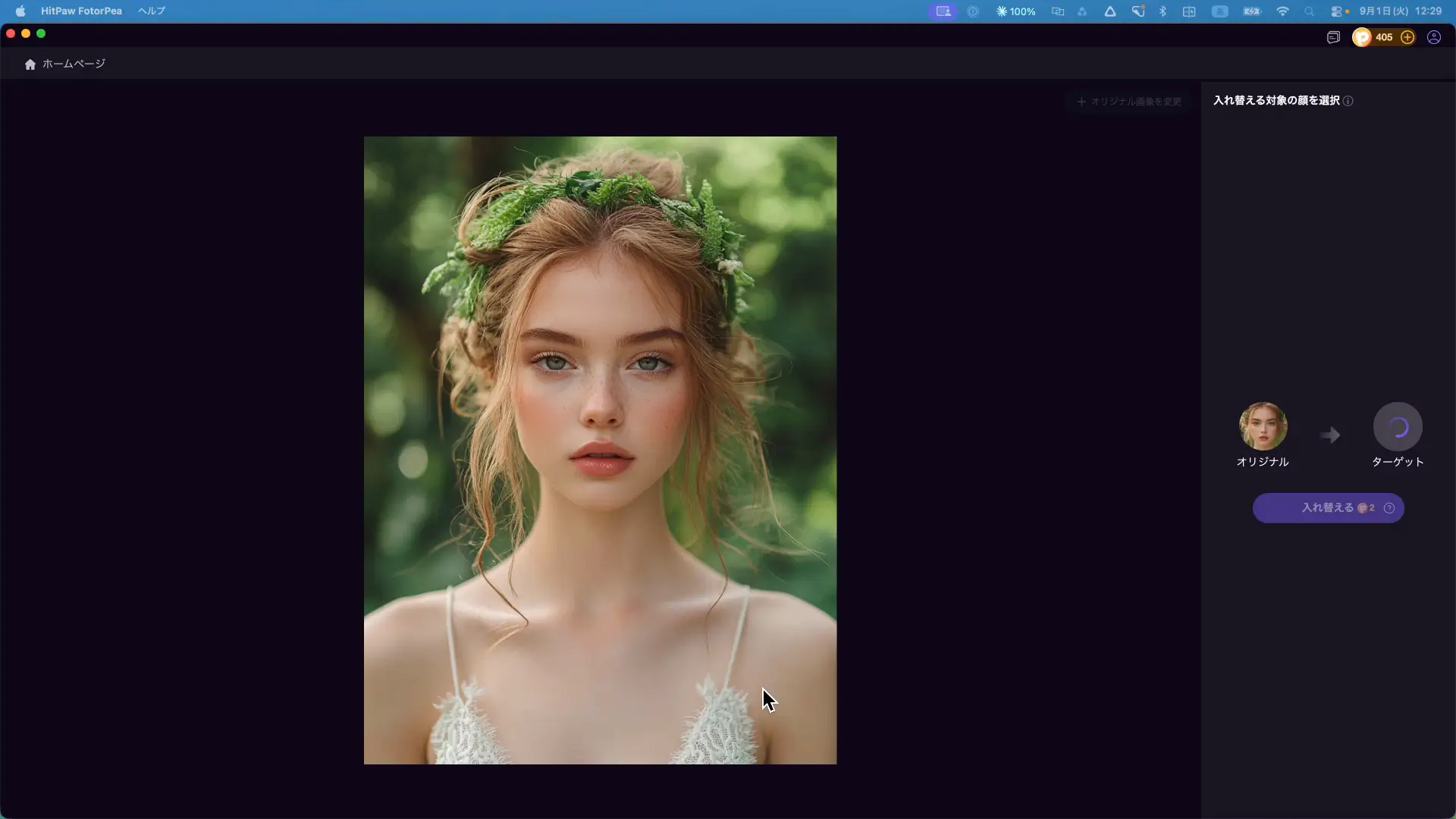Click the 405 coin count
The width and height of the screenshot is (1456, 819).
(x=1384, y=37)
